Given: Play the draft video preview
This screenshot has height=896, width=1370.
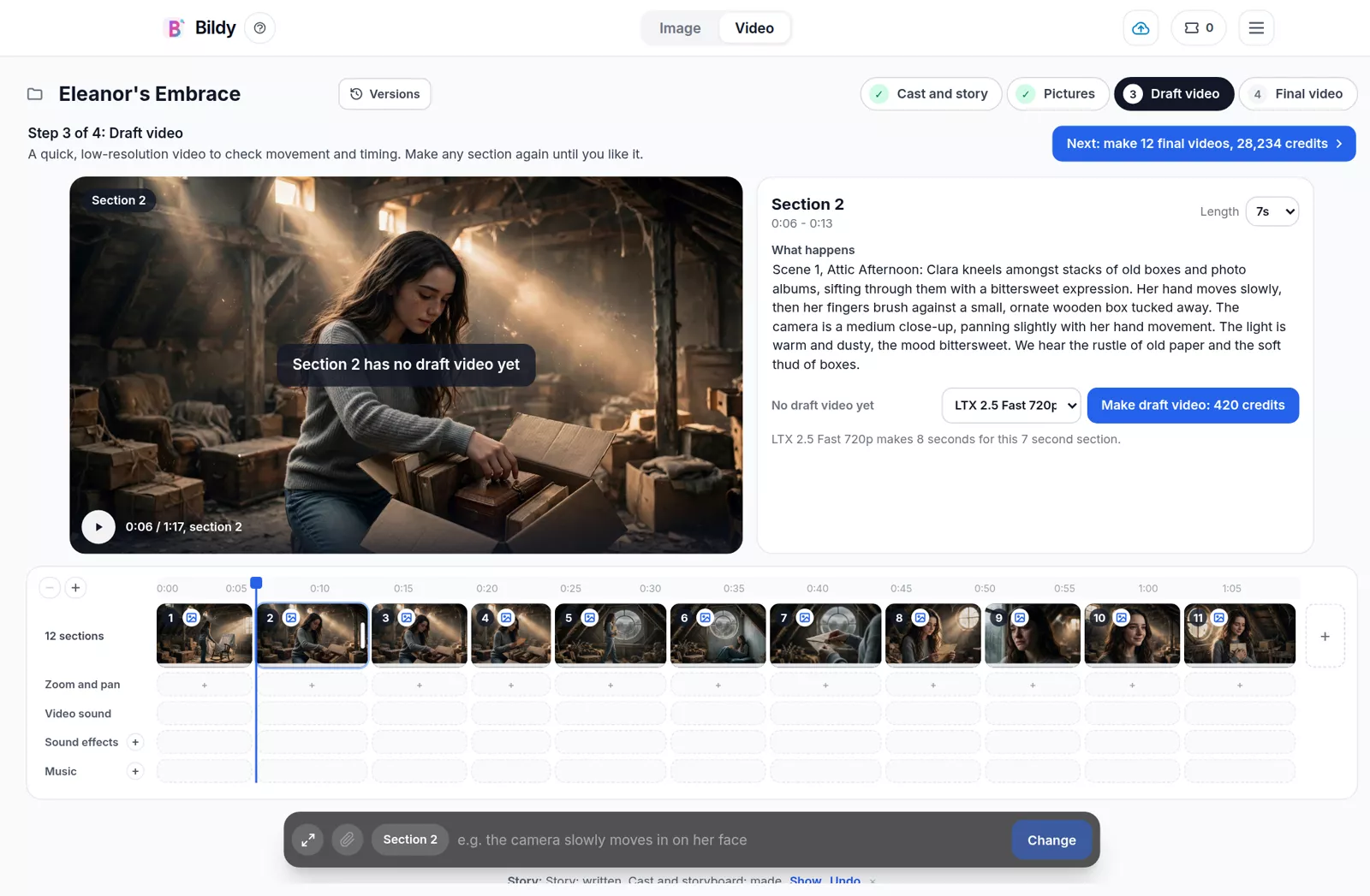Looking at the screenshot, I should pos(98,527).
